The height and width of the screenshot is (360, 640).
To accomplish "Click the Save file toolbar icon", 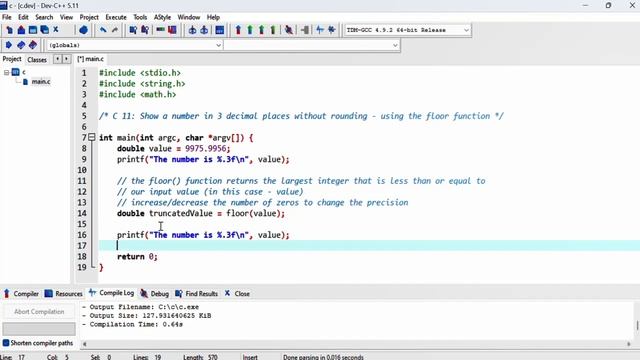I will [x=33, y=30].
